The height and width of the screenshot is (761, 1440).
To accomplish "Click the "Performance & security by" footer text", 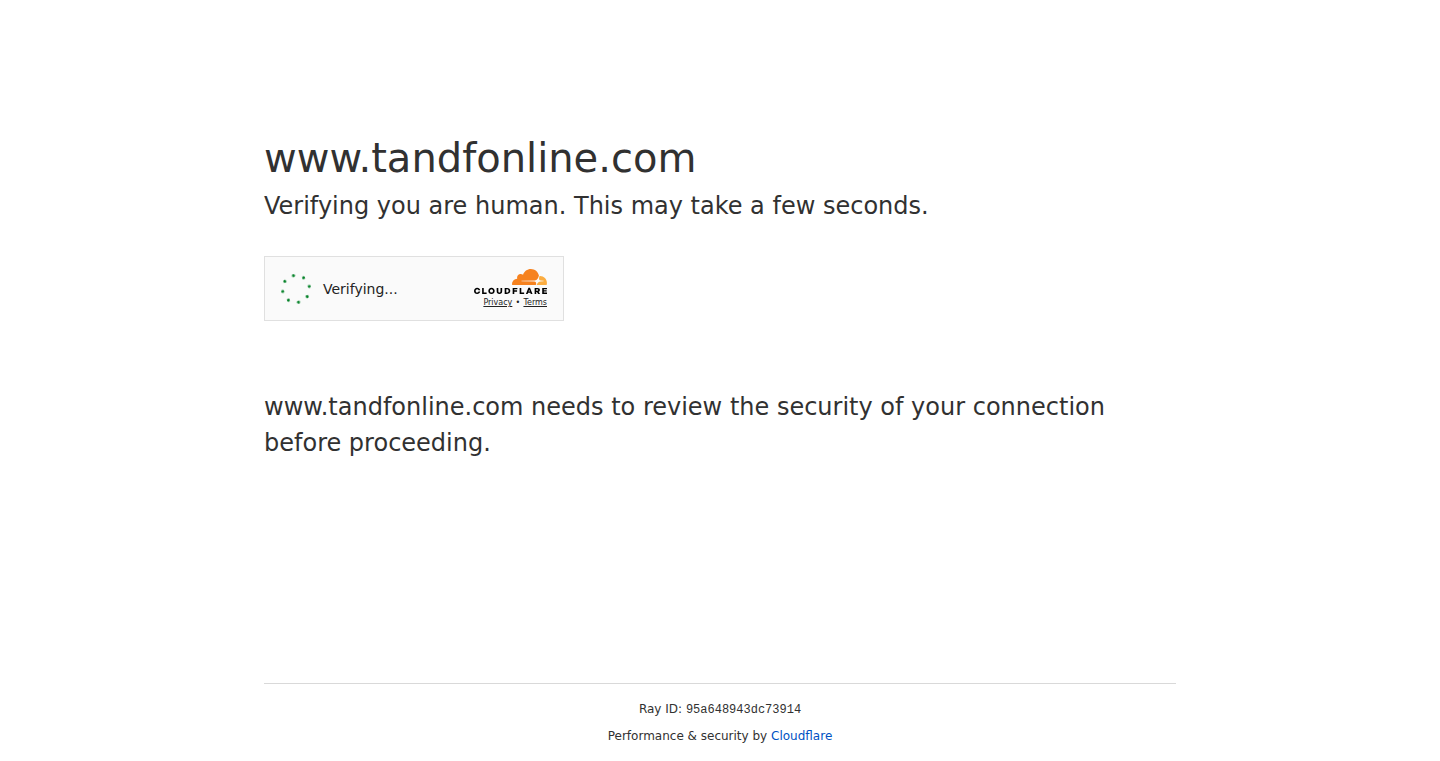I will click(x=687, y=736).
